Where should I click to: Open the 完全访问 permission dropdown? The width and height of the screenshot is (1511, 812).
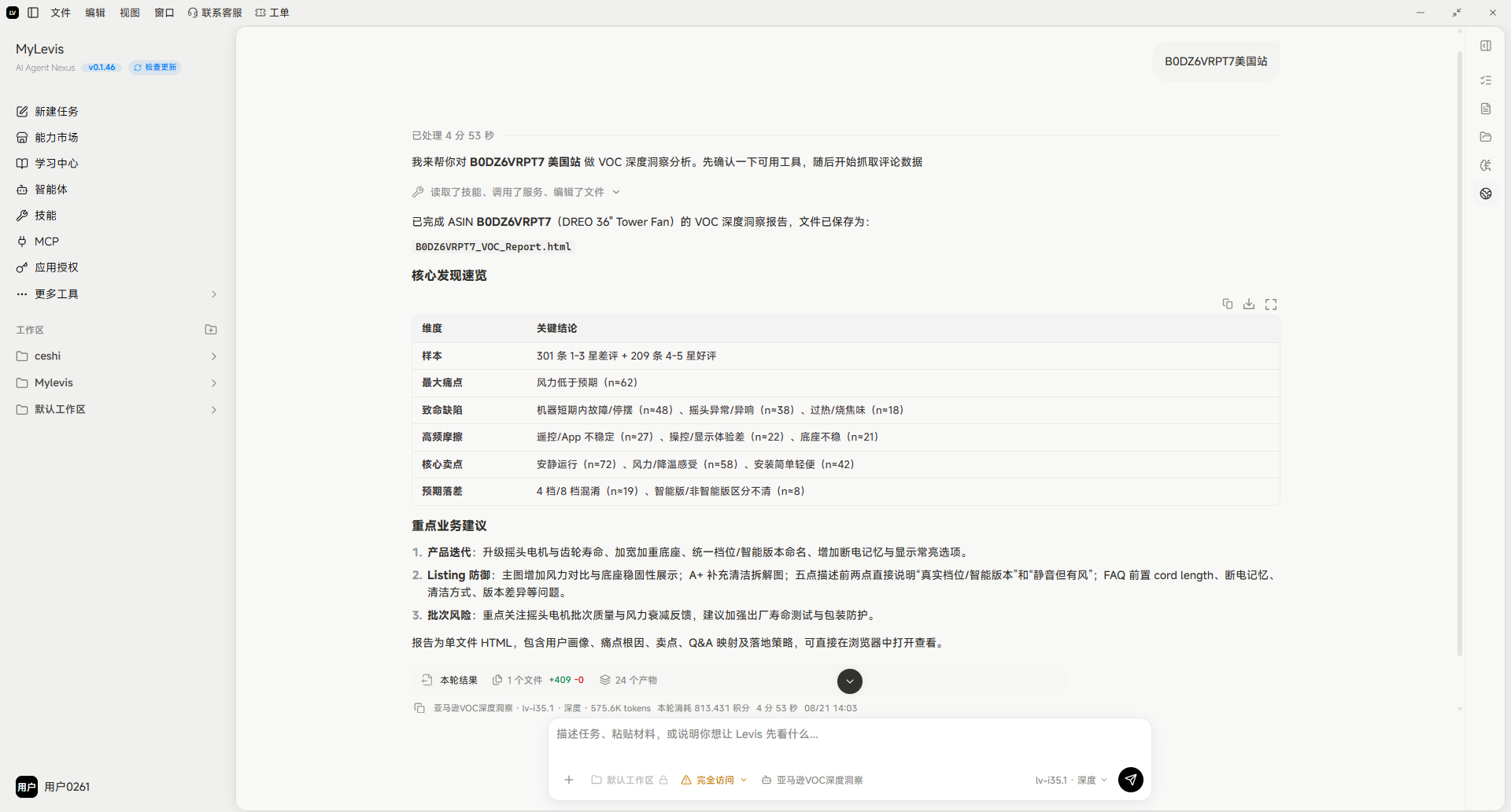[715, 780]
